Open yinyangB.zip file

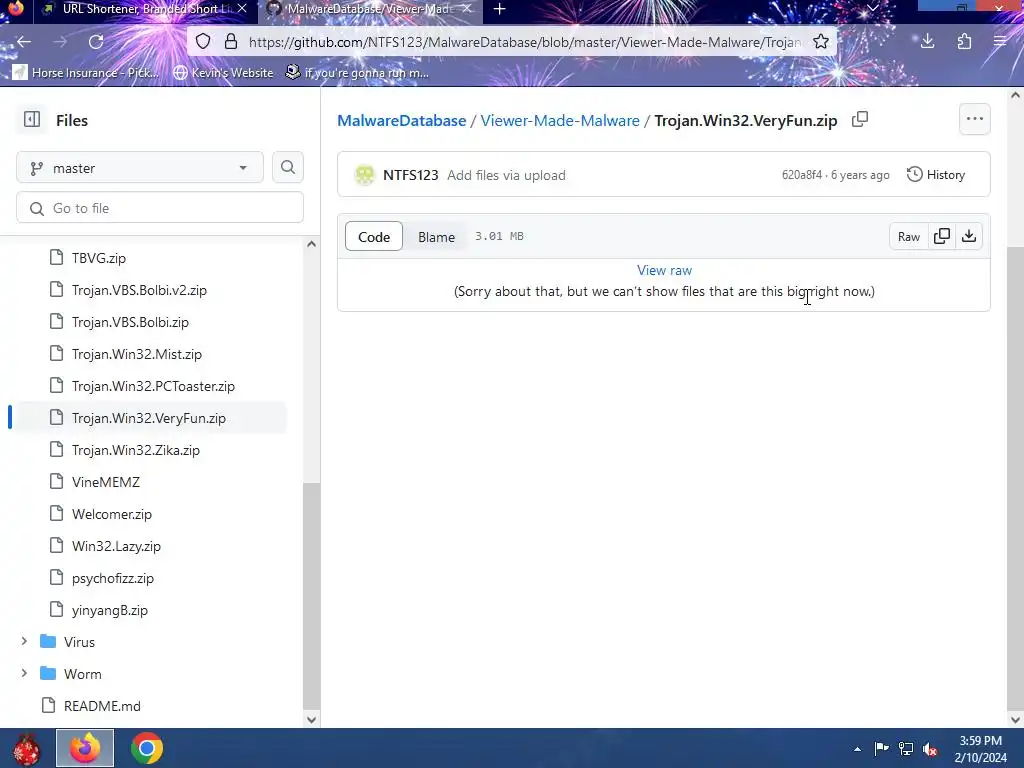point(110,610)
